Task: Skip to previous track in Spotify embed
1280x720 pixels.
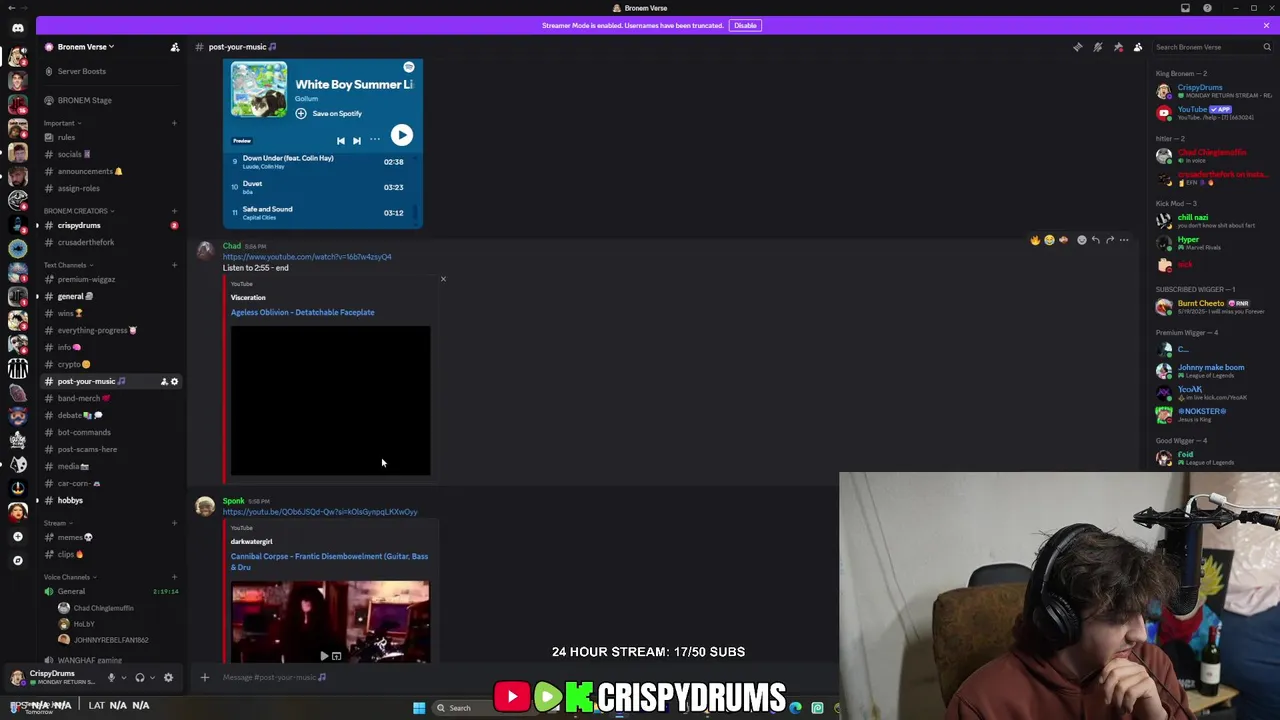Action: (340, 140)
